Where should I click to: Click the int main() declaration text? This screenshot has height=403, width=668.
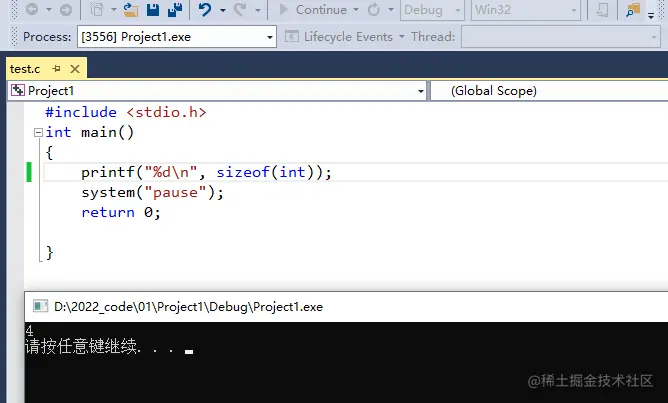[x=90, y=132]
